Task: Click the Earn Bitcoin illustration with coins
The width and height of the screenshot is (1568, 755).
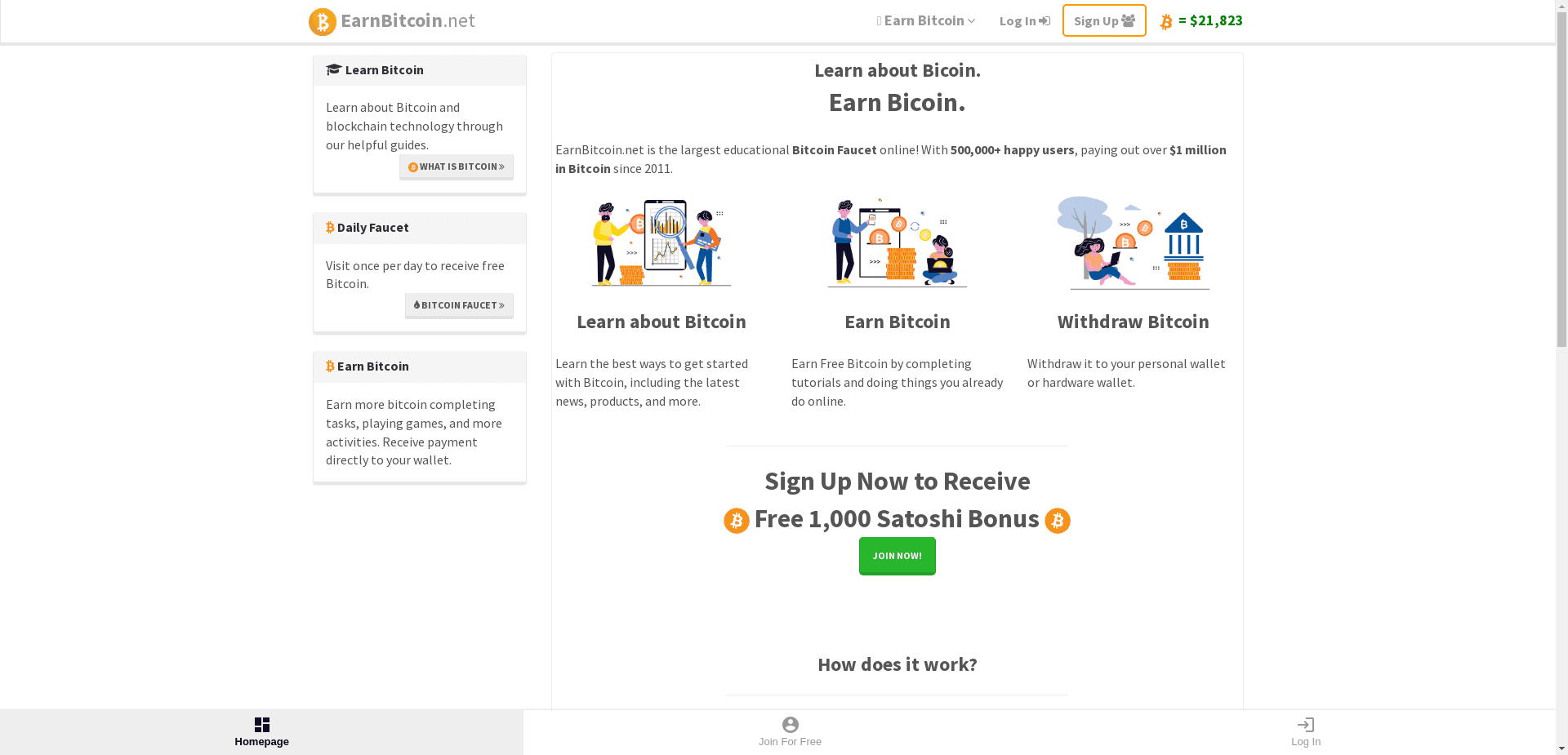Action: (898, 242)
